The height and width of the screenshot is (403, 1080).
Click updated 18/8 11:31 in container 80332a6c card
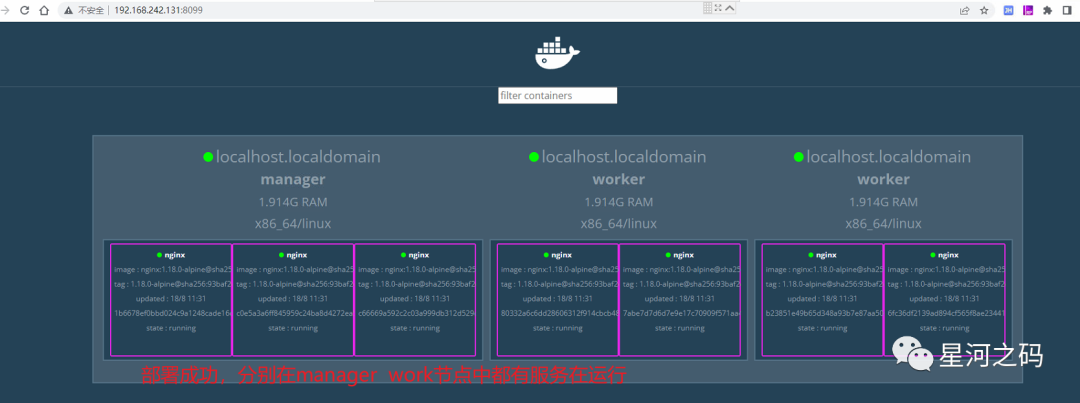pyautogui.click(x=558, y=299)
